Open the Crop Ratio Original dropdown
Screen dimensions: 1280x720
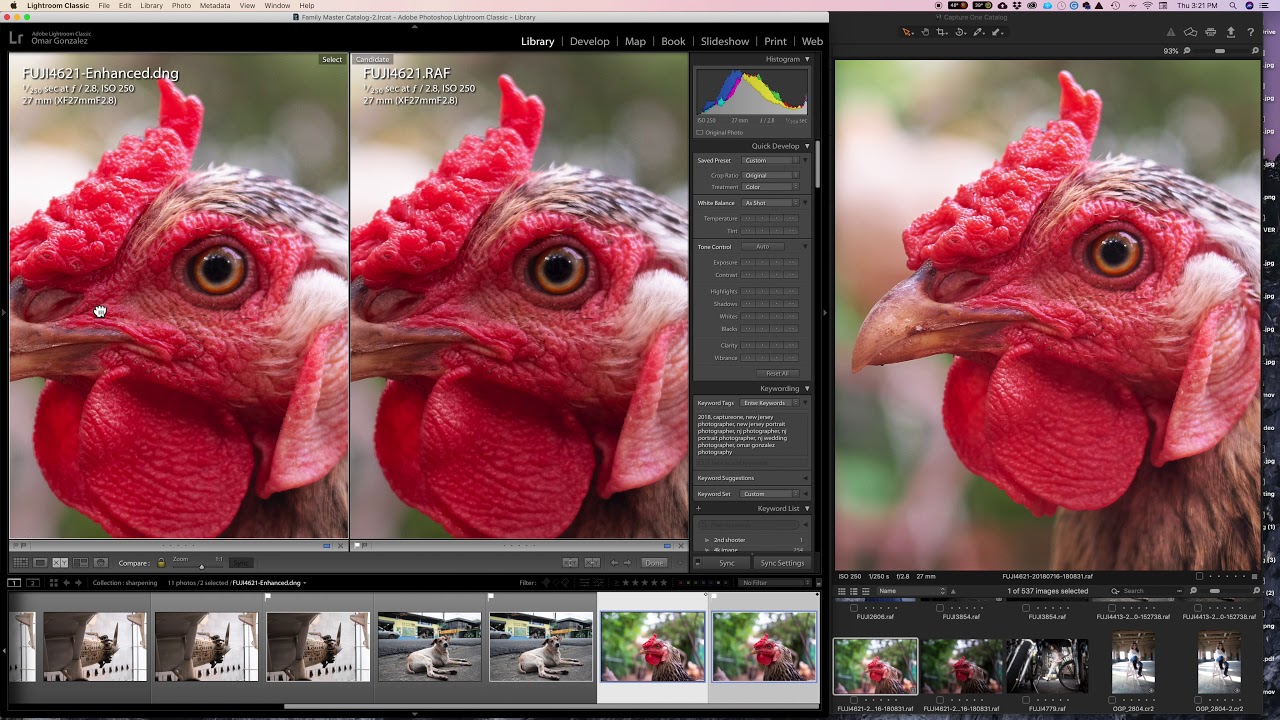[x=770, y=175]
